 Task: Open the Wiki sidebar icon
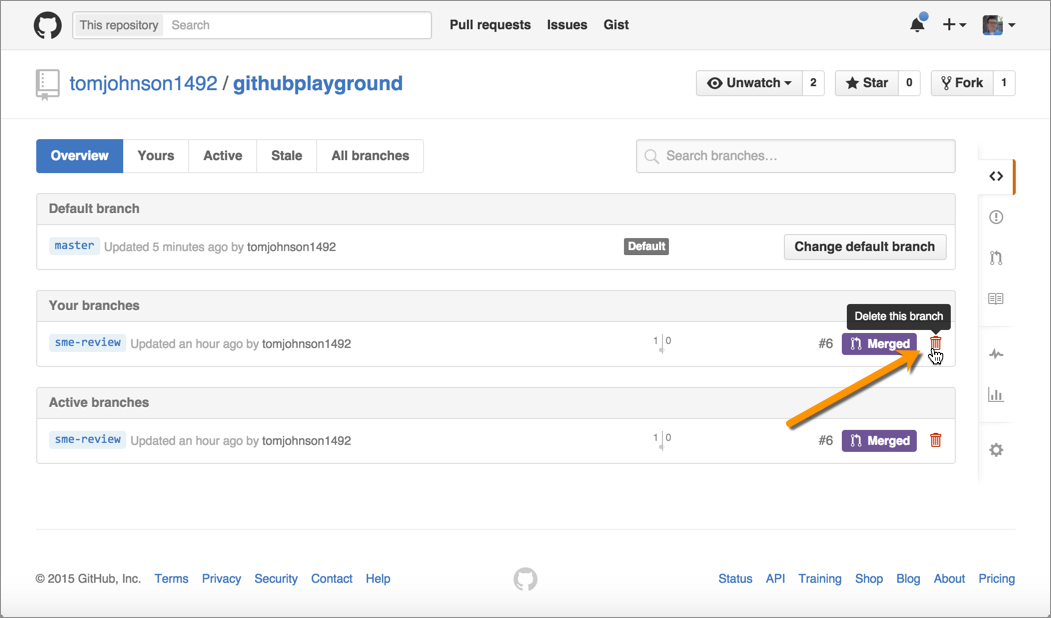(996, 299)
